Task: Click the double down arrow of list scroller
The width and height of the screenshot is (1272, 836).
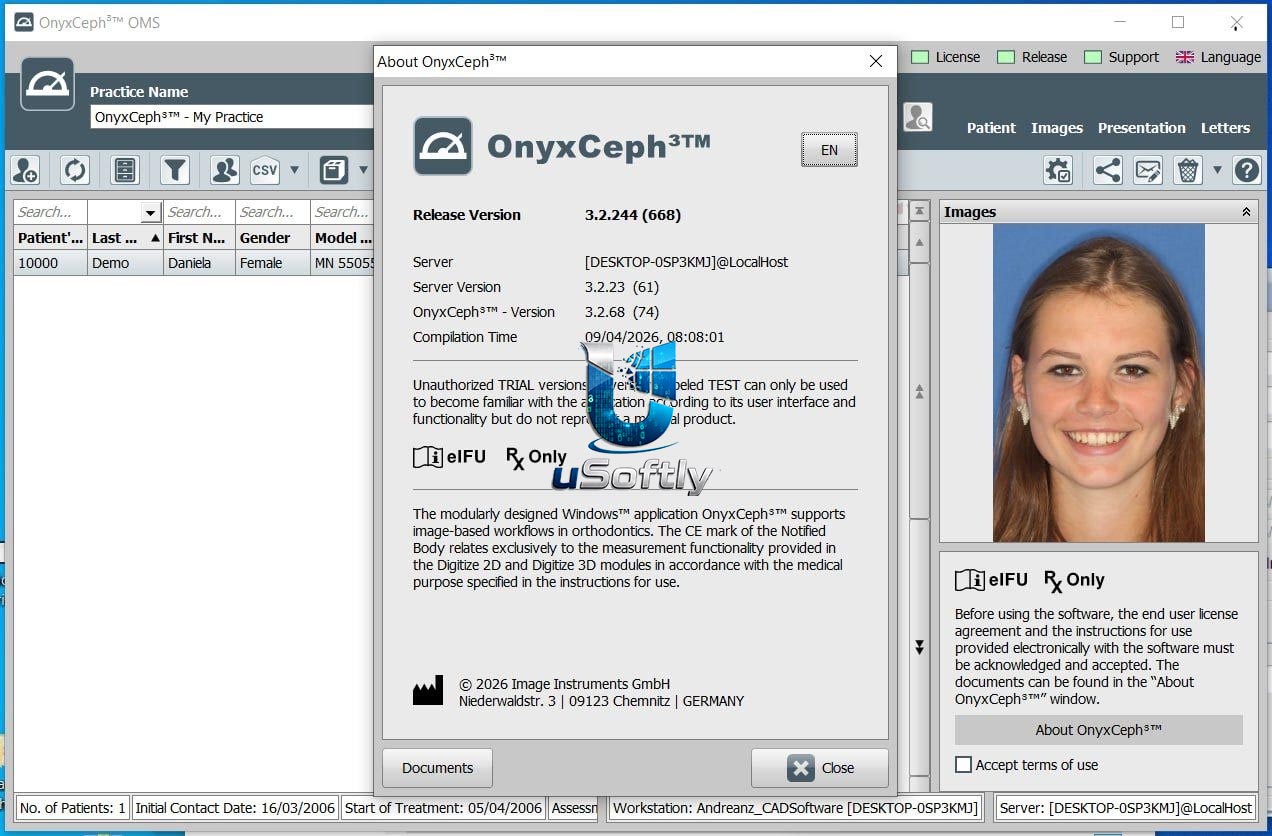Action: 919,648
